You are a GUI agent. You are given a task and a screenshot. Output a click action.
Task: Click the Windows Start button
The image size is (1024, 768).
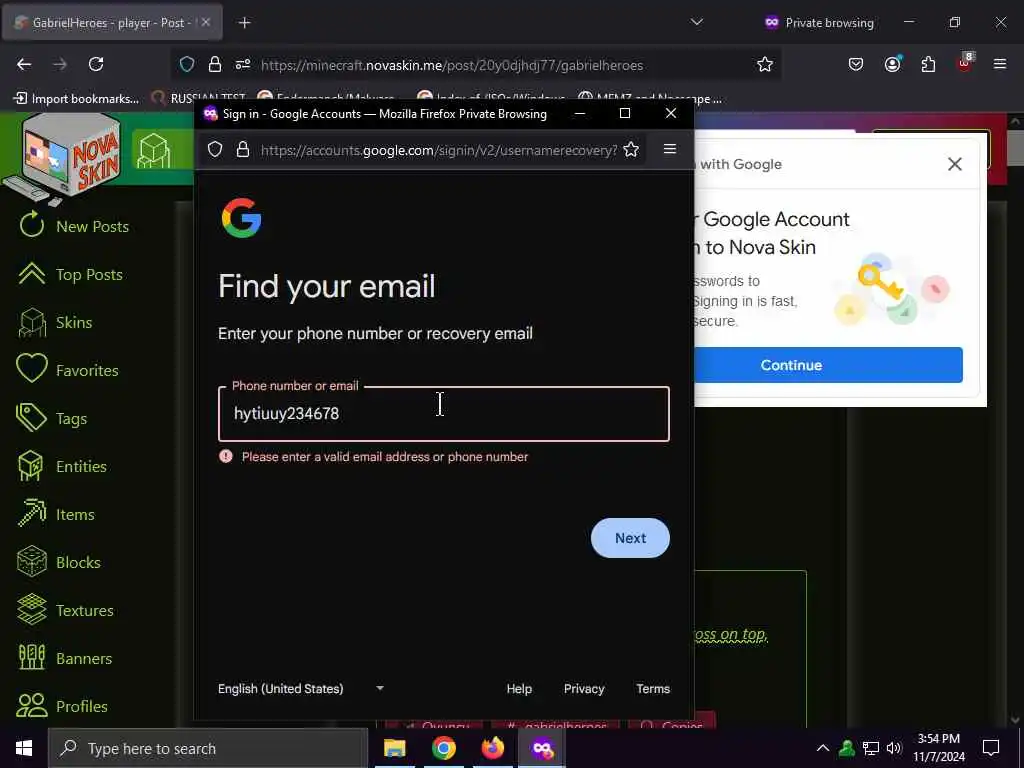[24, 748]
